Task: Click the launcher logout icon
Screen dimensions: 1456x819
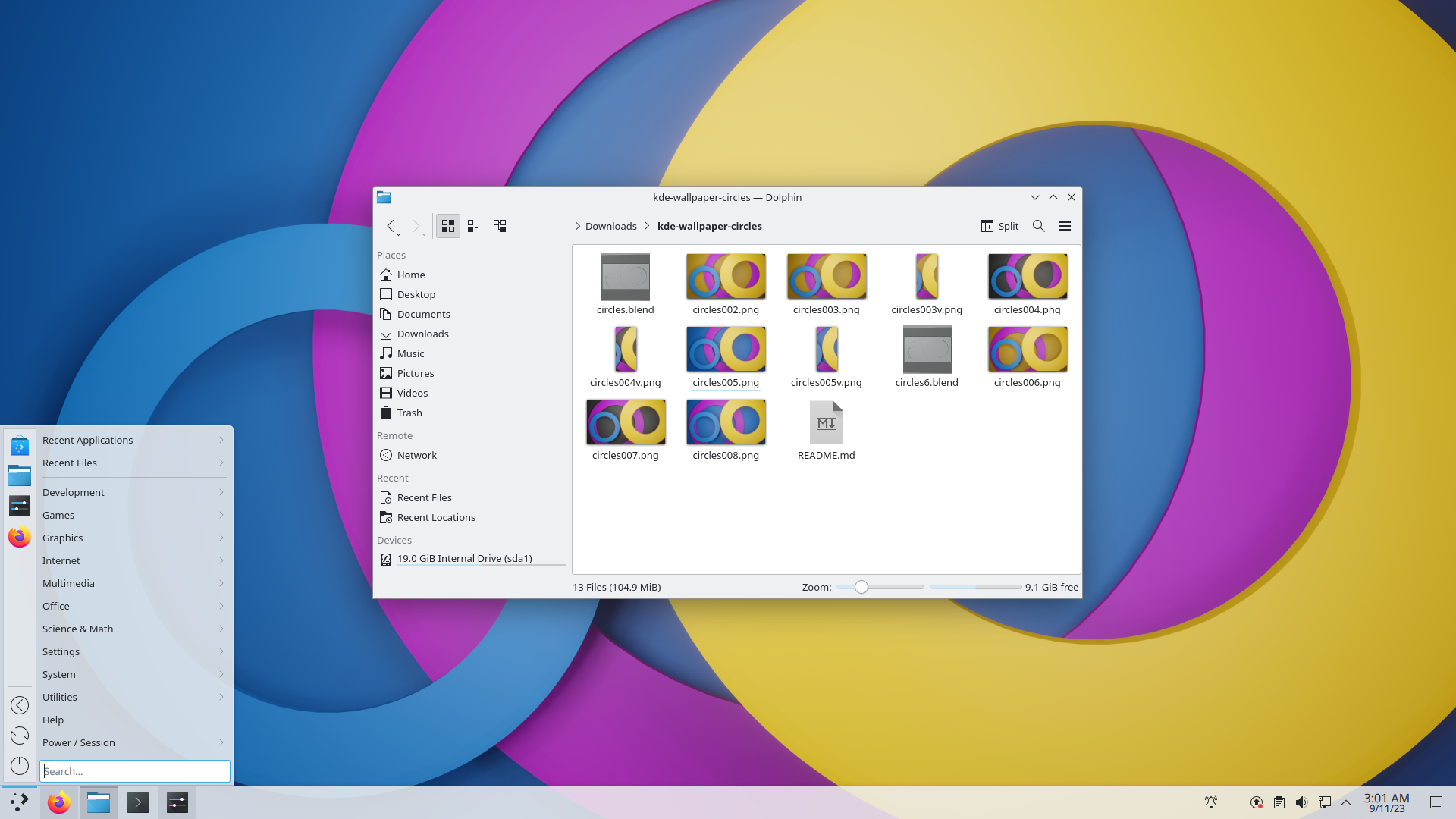Action: [20, 705]
